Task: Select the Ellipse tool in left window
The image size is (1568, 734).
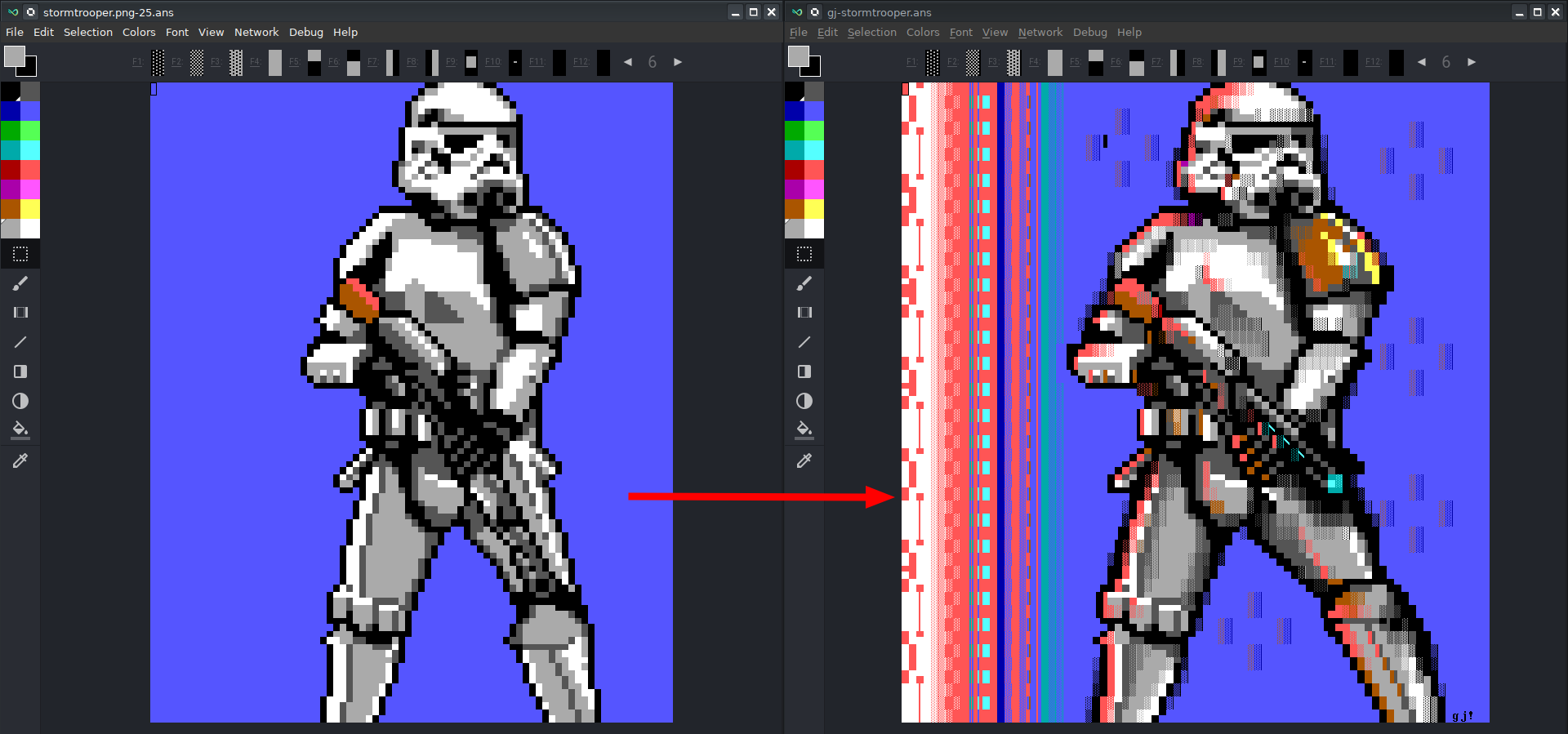Action: (x=20, y=401)
